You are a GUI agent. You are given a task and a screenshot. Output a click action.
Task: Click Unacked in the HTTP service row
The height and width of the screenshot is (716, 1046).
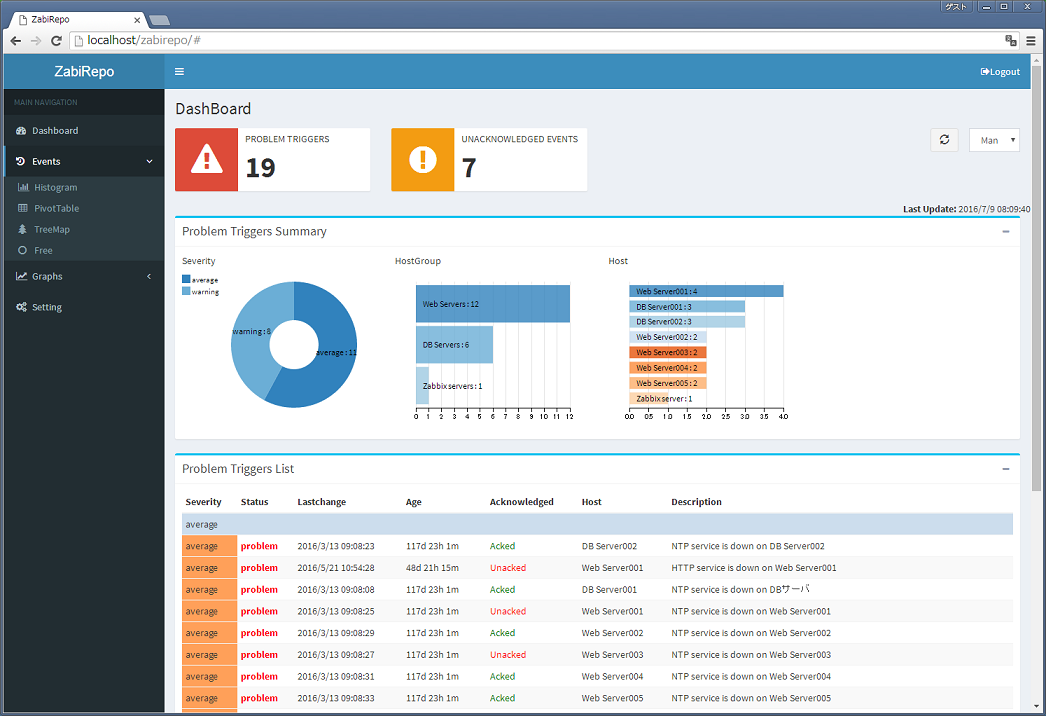[x=508, y=568]
